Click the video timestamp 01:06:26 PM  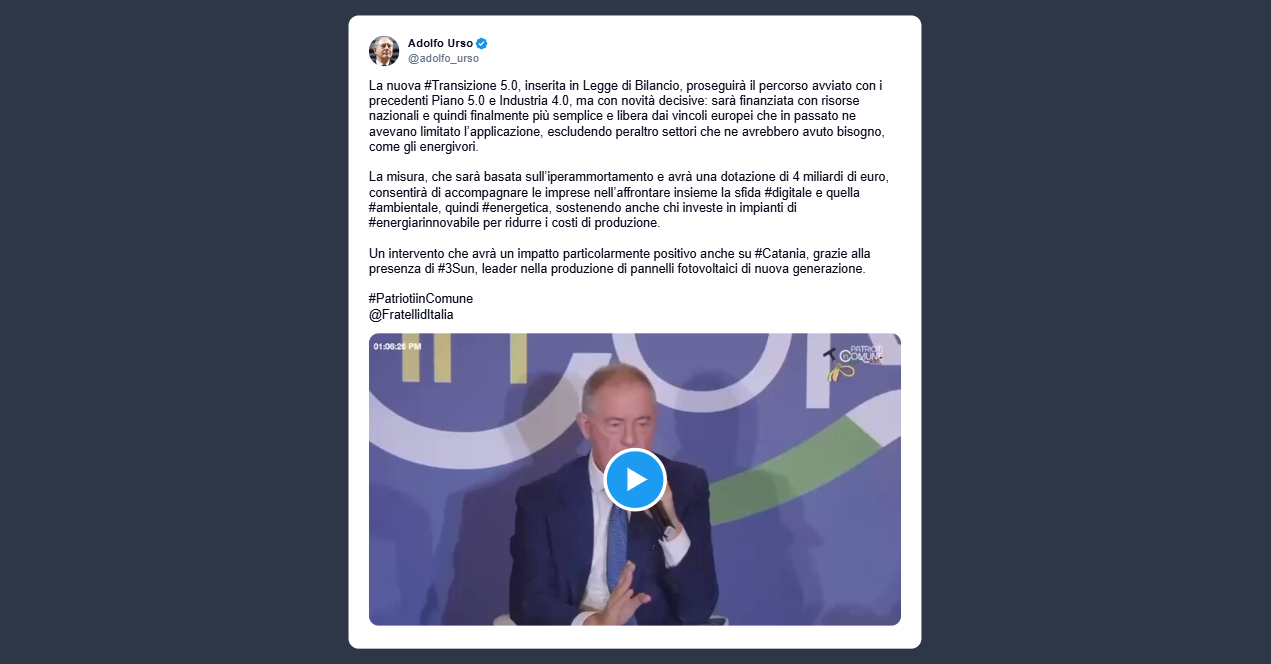point(397,346)
